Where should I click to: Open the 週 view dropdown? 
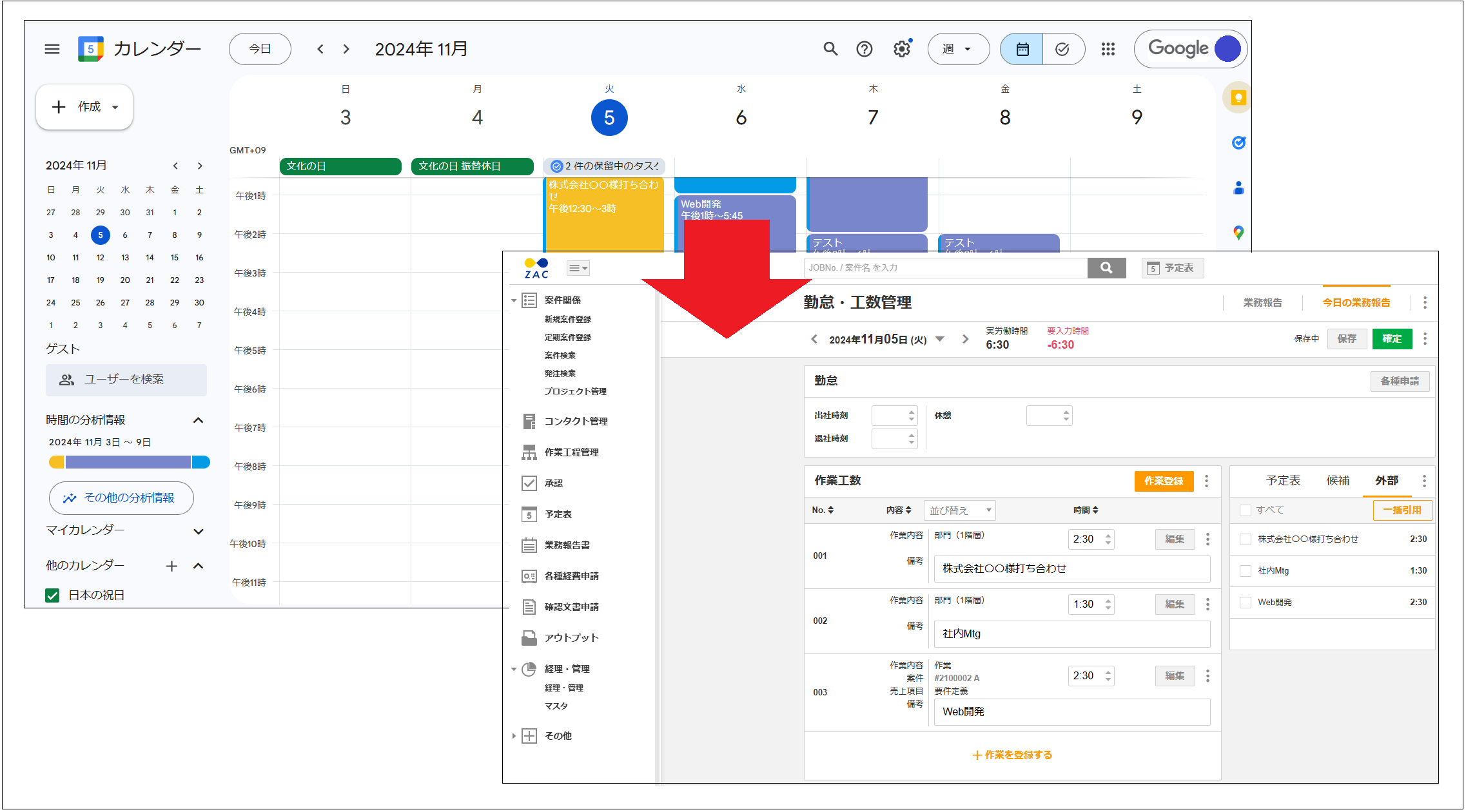point(958,48)
